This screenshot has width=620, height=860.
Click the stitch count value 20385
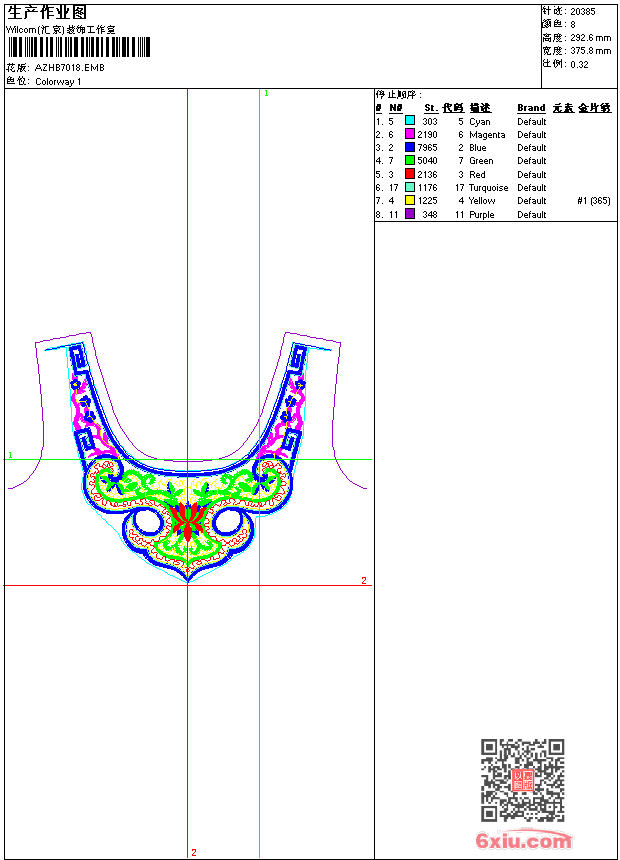pos(582,11)
